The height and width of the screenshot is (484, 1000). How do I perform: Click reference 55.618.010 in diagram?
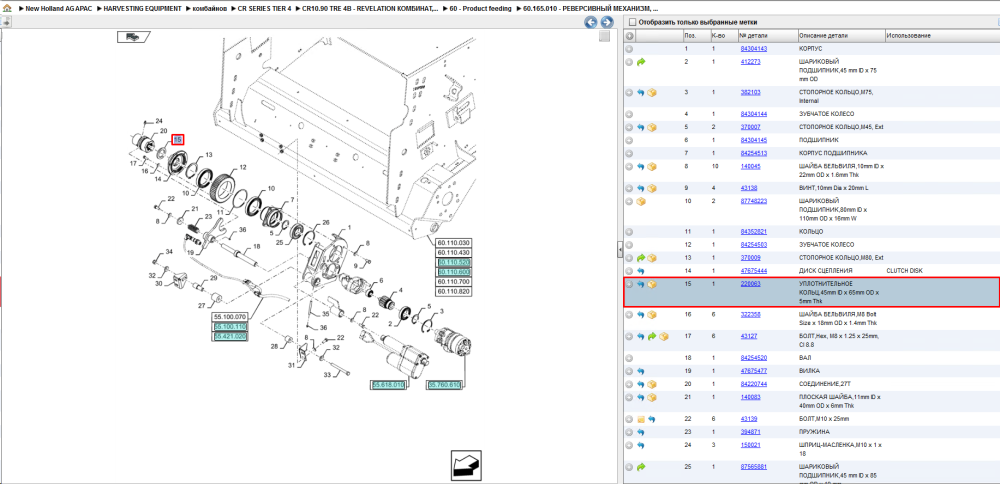[388, 385]
